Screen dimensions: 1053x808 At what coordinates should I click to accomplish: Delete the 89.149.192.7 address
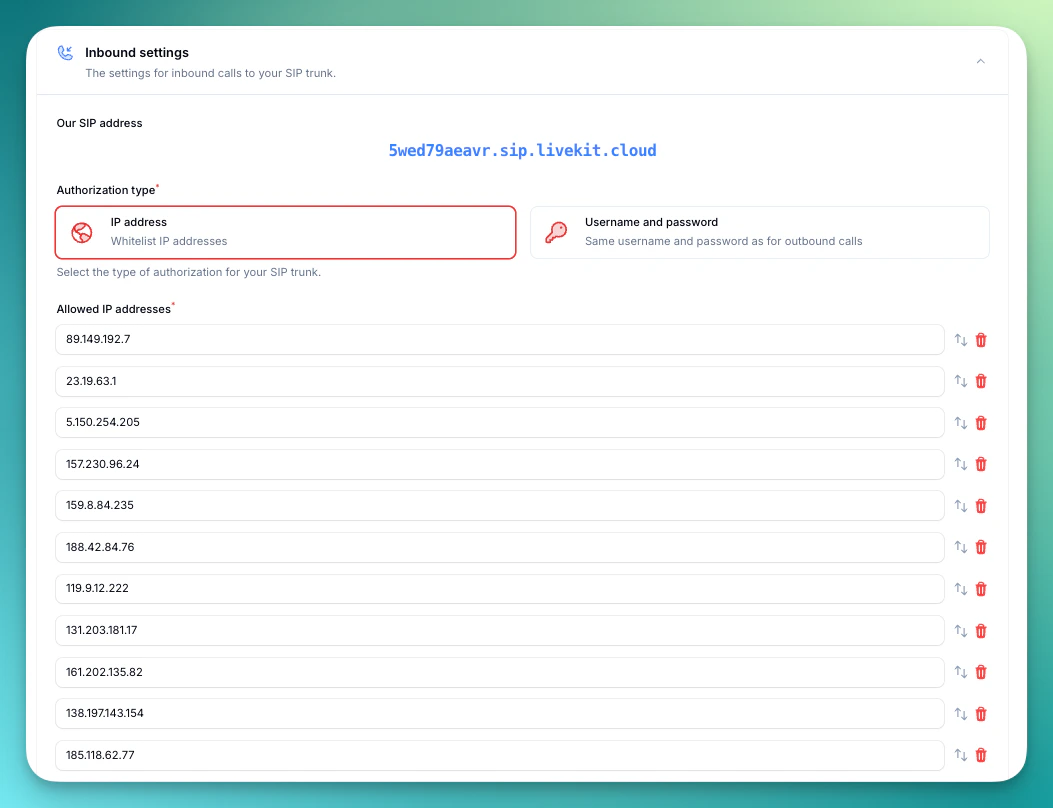point(981,340)
